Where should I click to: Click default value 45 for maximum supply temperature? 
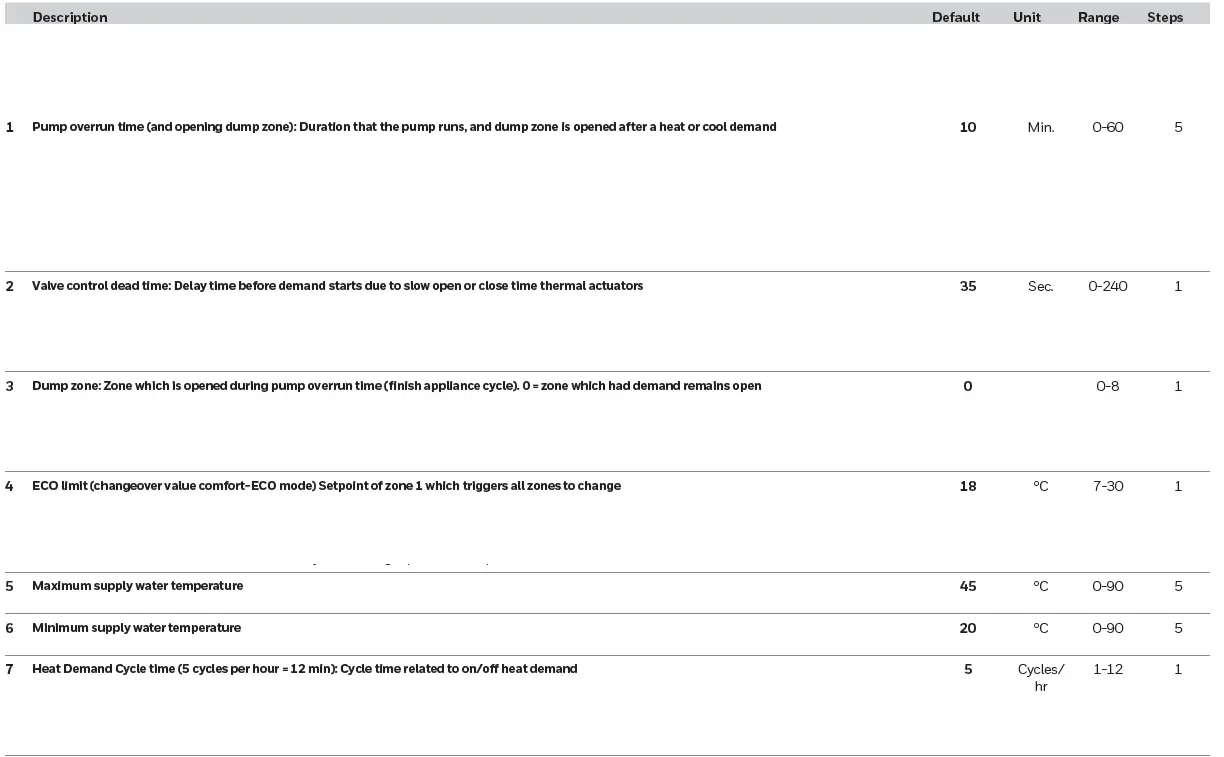[x=968, y=586]
